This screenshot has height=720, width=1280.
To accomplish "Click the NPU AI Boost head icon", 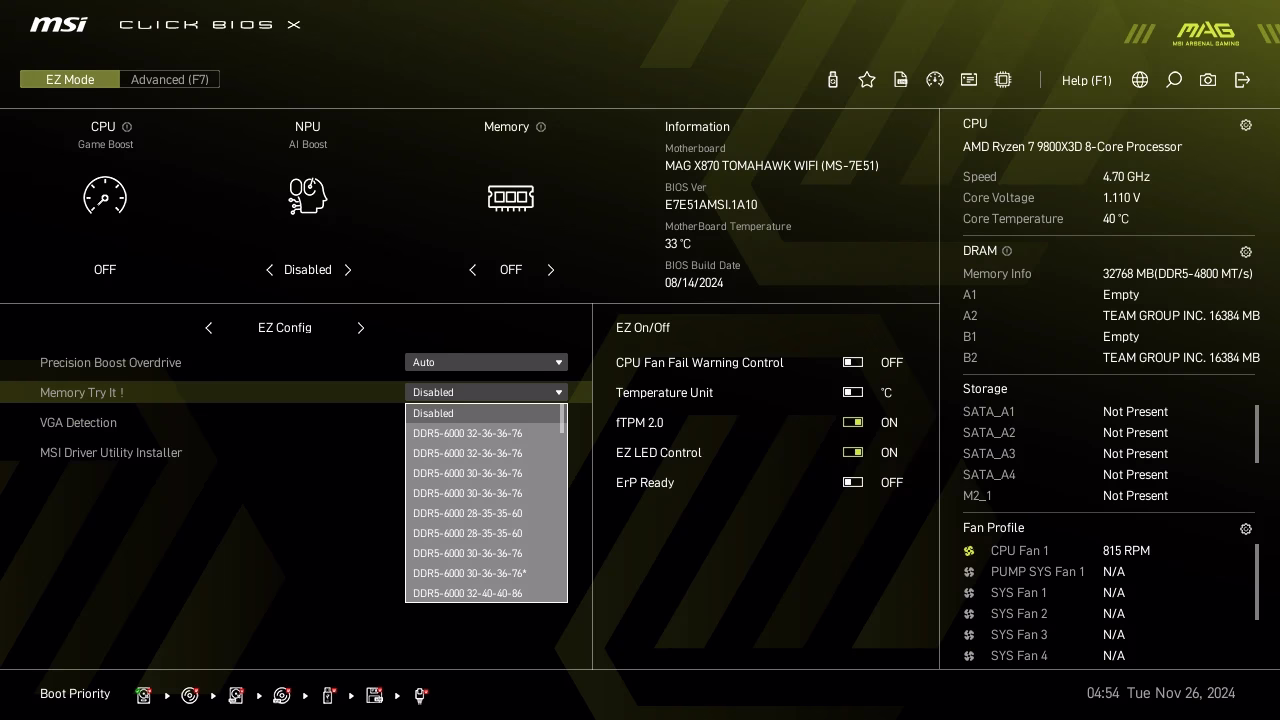I will tap(308, 196).
